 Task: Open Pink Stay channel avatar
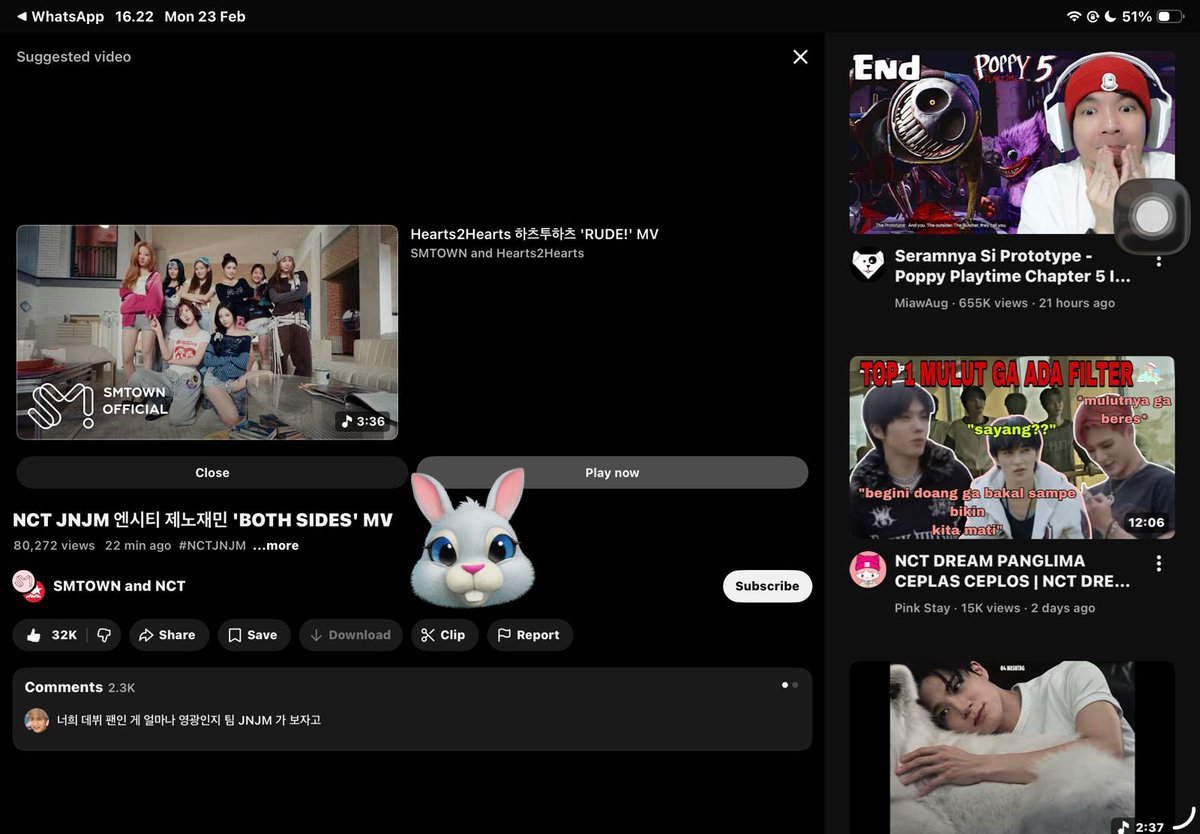coord(867,570)
